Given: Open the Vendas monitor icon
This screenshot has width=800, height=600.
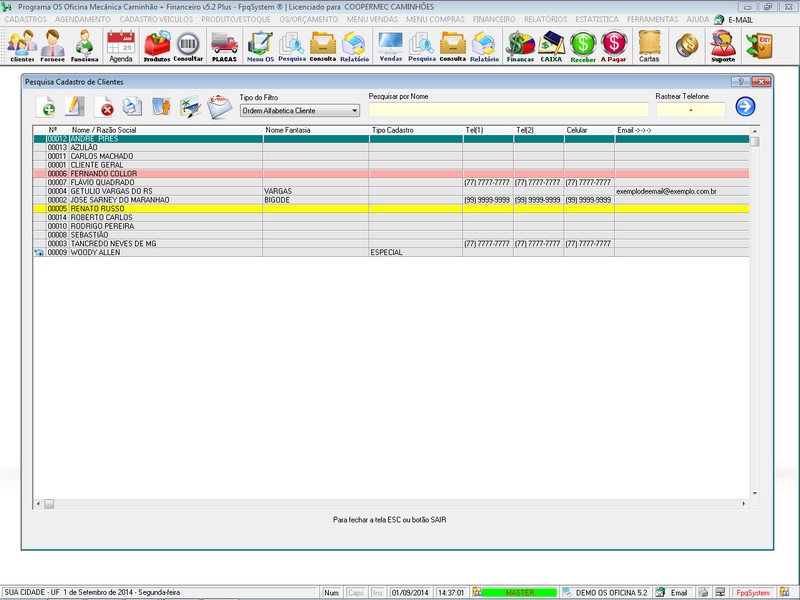Looking at the screenshot, I should point(390,46).
